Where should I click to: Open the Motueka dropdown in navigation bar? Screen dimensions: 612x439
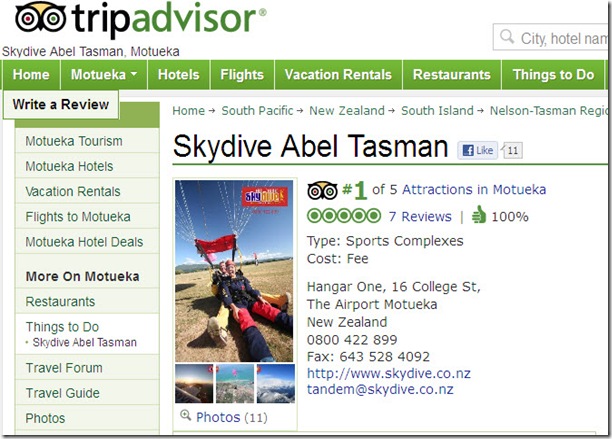click(104, 75)
